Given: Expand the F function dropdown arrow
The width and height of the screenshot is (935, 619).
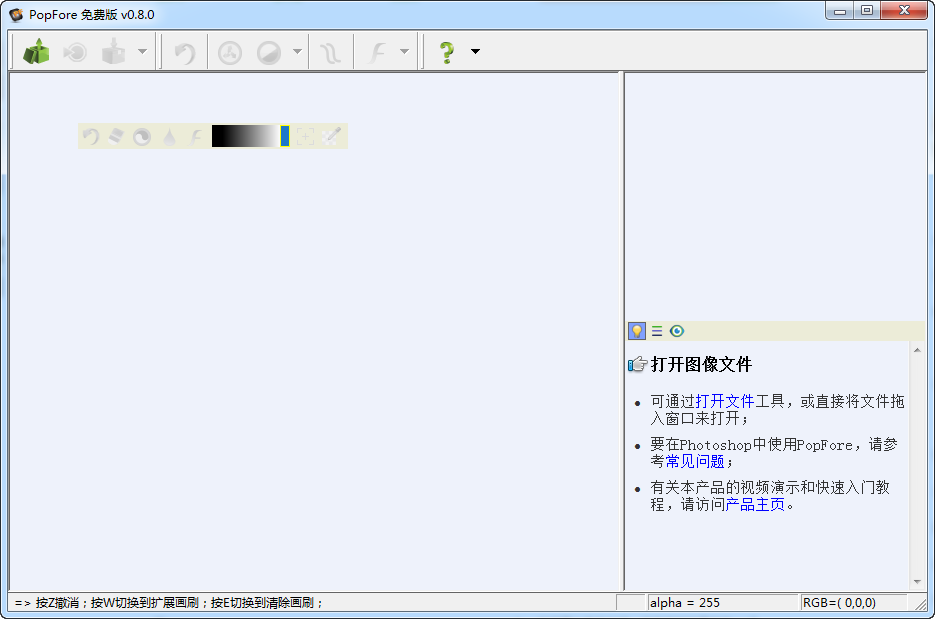Looking at the screenshot, I should pos(404,51).
